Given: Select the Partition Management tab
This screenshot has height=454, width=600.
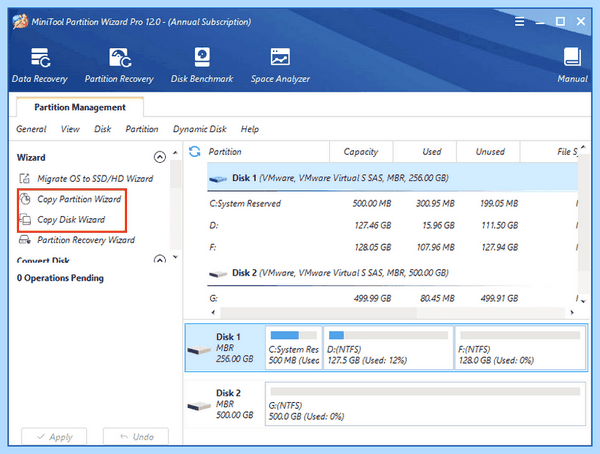Looking at the screenshot, I should point(80,107).
